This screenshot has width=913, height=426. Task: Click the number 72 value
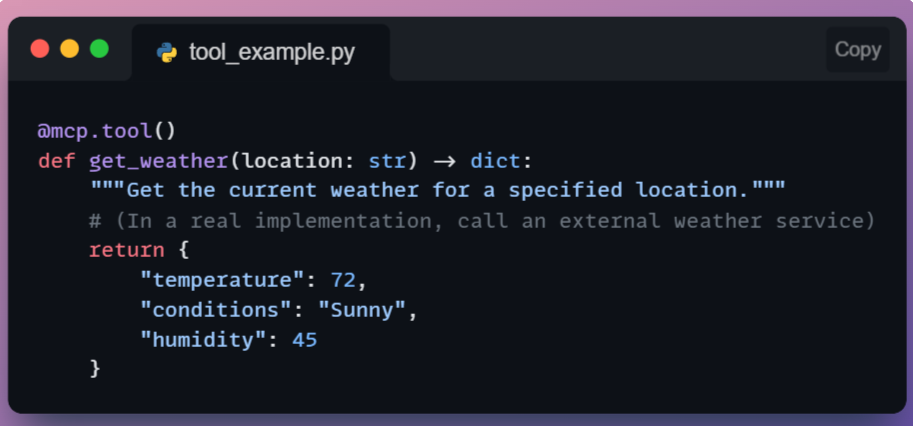[342, 280]
